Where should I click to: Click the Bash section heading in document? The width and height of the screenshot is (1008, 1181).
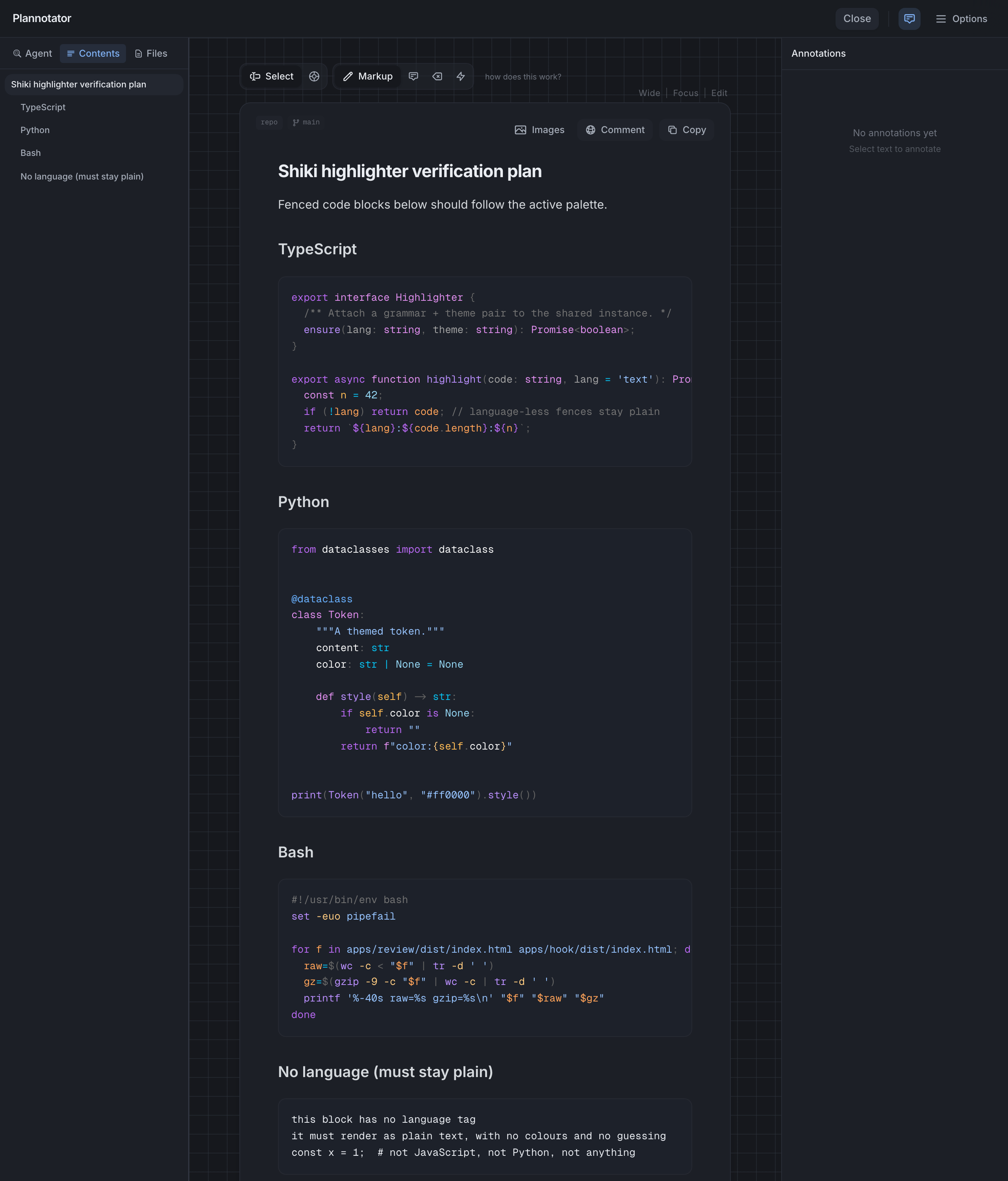[295, 852]
